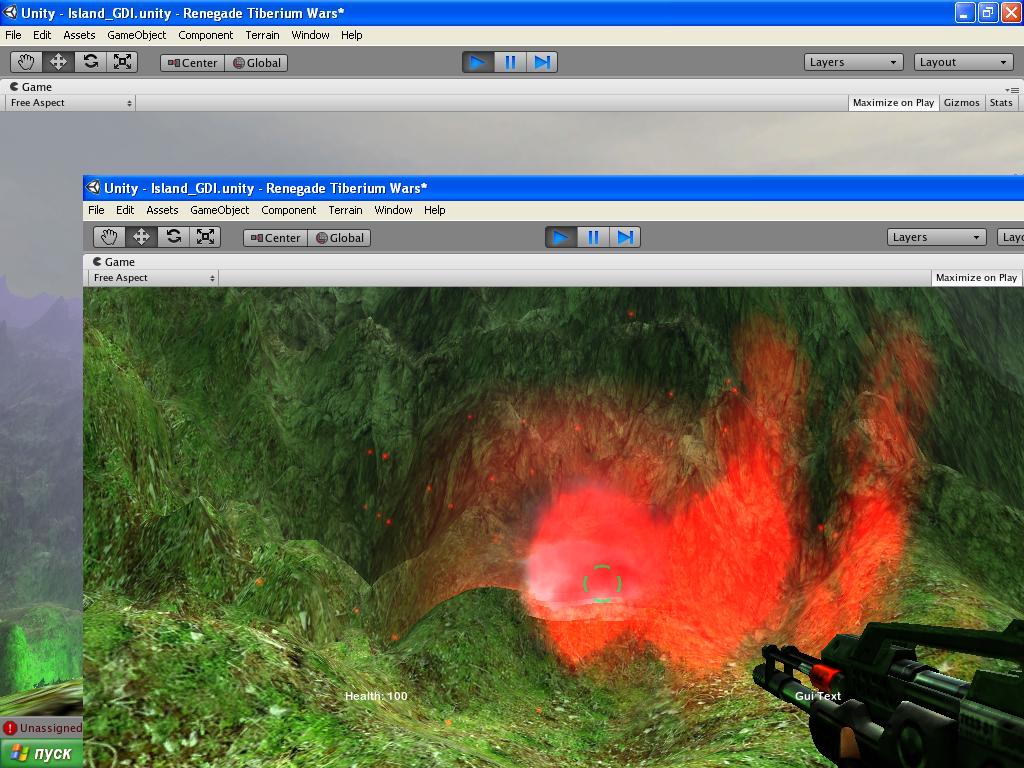The width and height of the screenshot is (1024, 768).
Task: Open the Edit menu in the outer Unity window
Action: (42, 35)
